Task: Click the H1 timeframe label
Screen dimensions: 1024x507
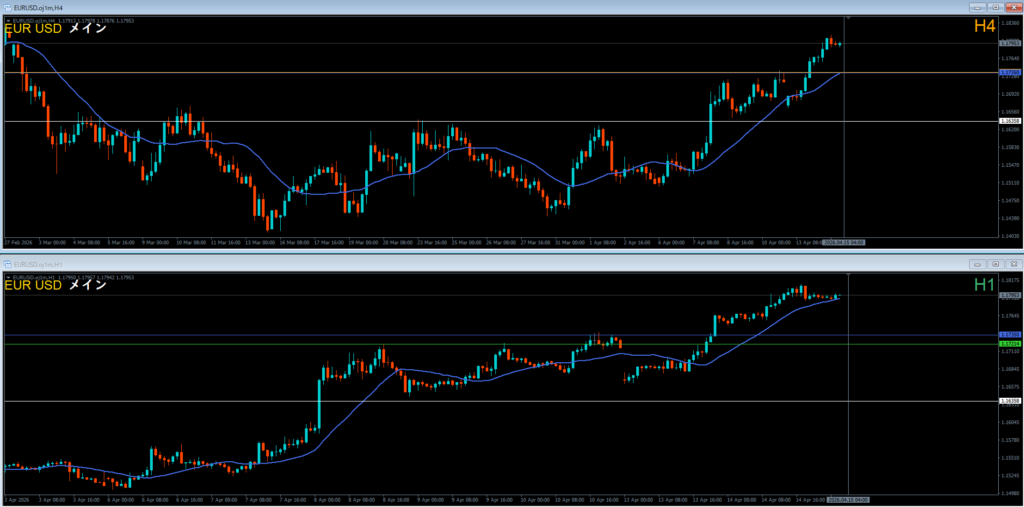Action: pos(984,285)
